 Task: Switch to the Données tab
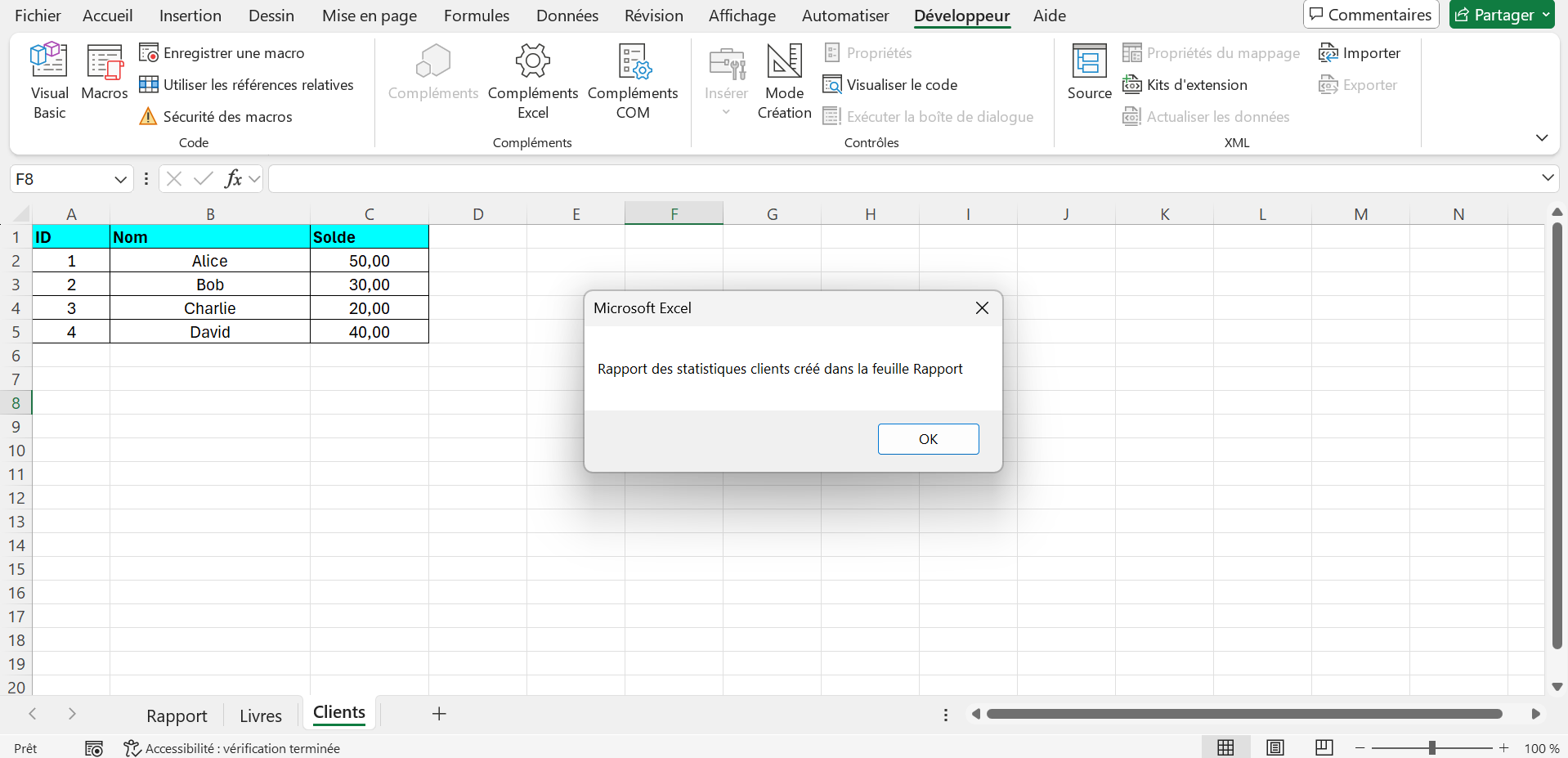[567, 16]
